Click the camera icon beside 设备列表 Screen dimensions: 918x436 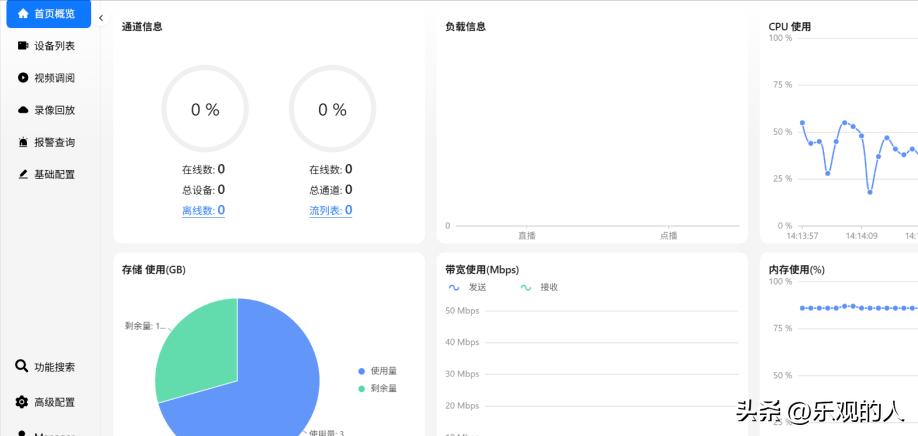click(x=23, y=46)
